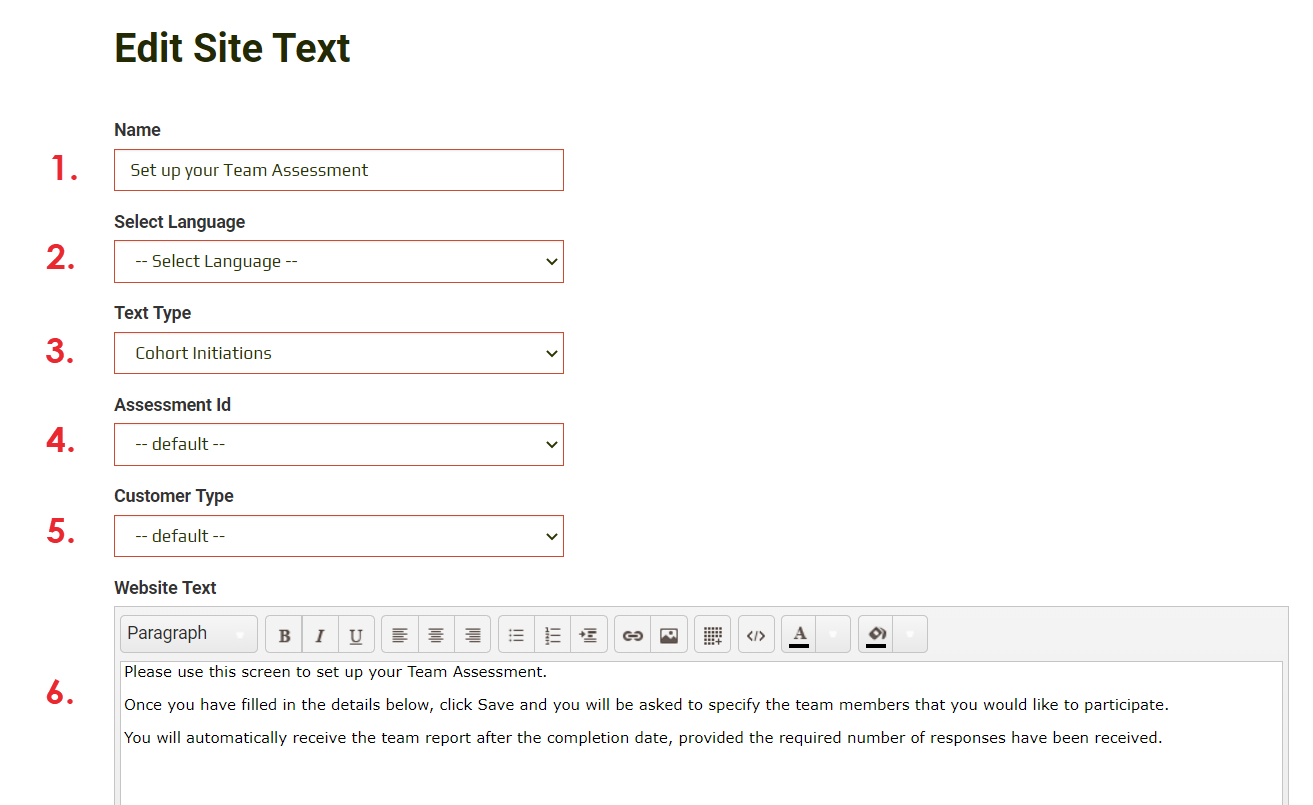Insert an image into the text
This screenshot has width=1313, height=805.
tap(669, 635)
